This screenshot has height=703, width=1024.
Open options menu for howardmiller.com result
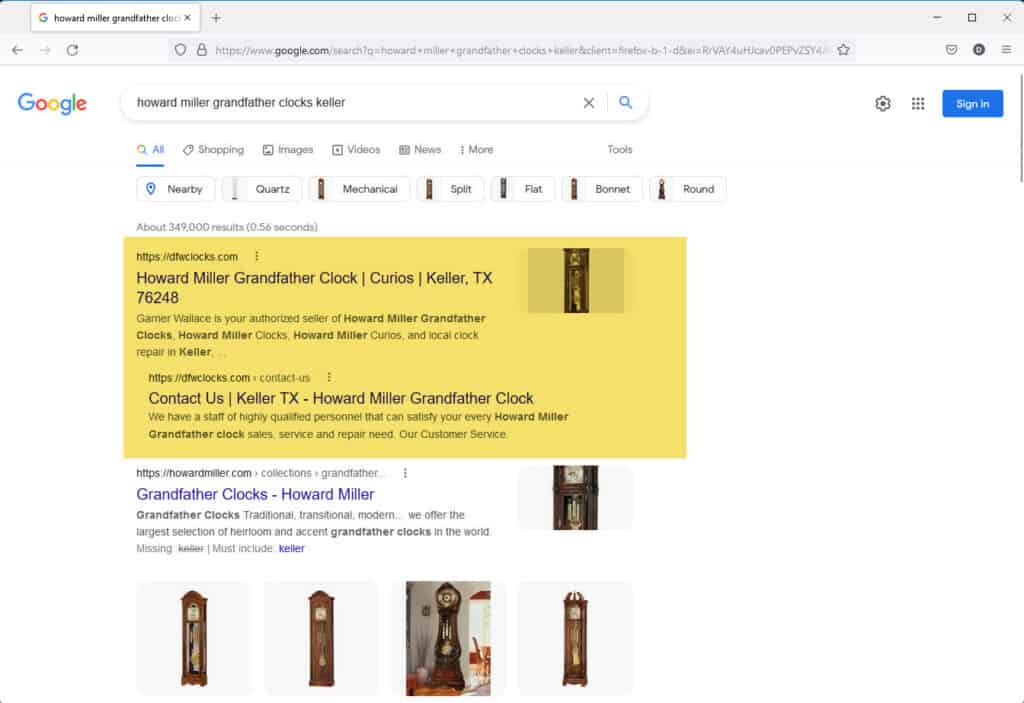(405, 472)
